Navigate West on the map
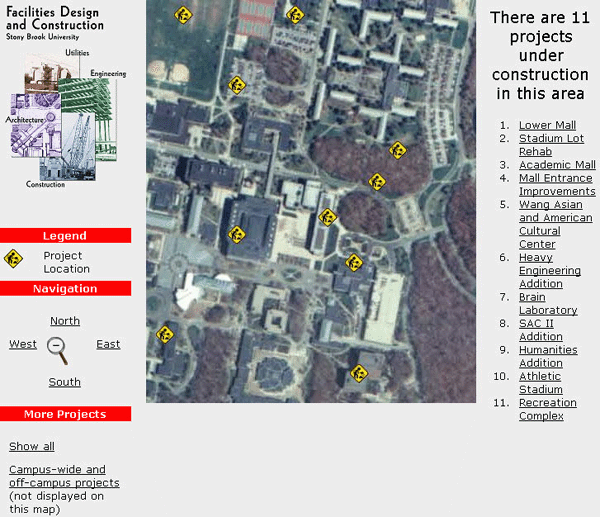This screenshot has width=600, height=517. coord(23,344)
